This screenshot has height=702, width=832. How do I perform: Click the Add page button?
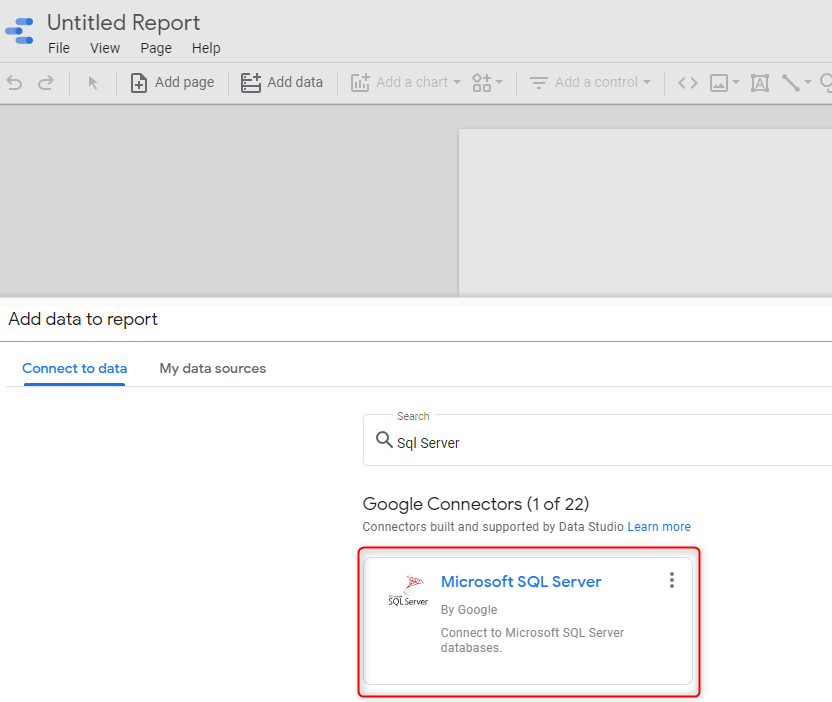point(172,83)
